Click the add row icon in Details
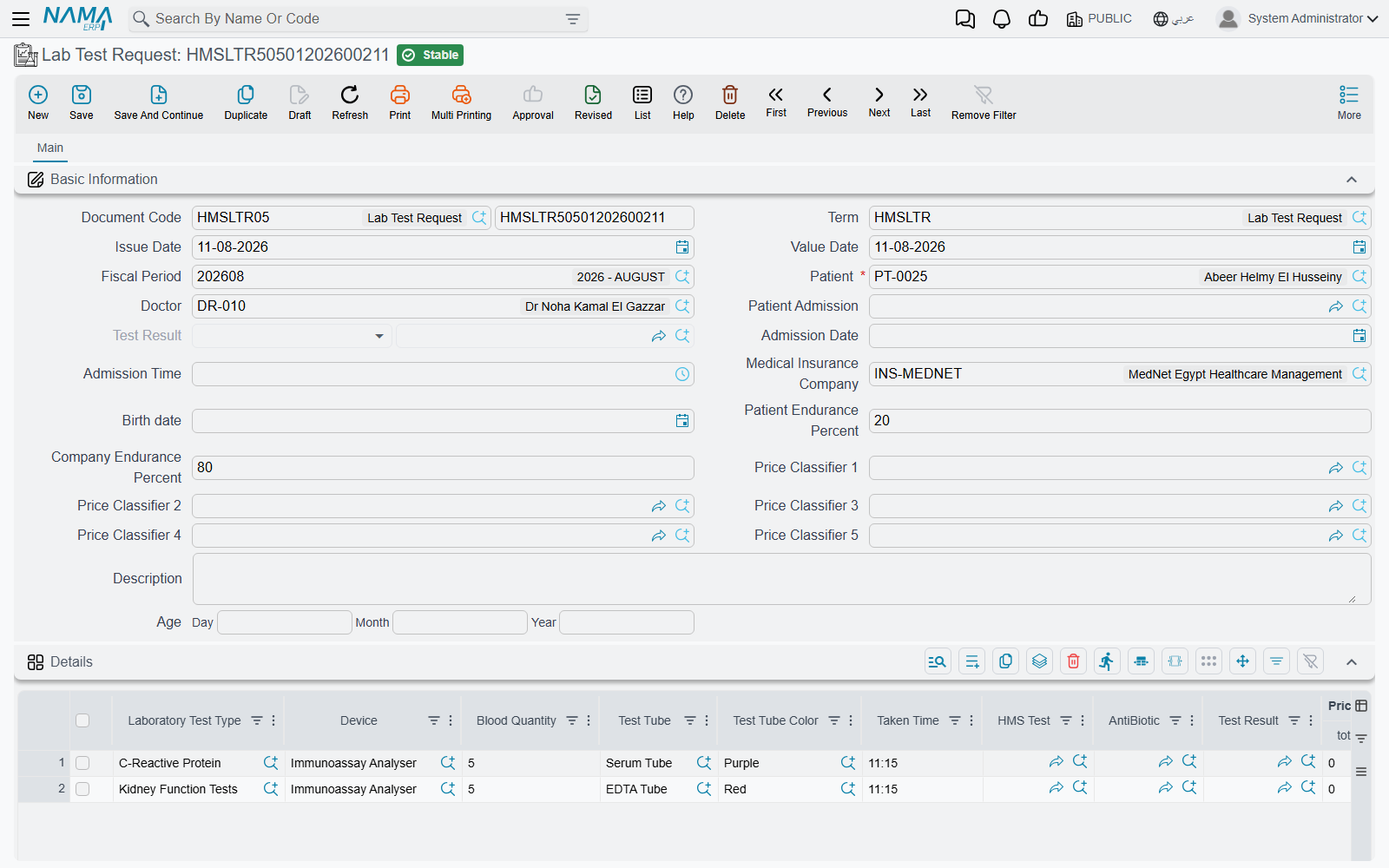 point(971,661)
